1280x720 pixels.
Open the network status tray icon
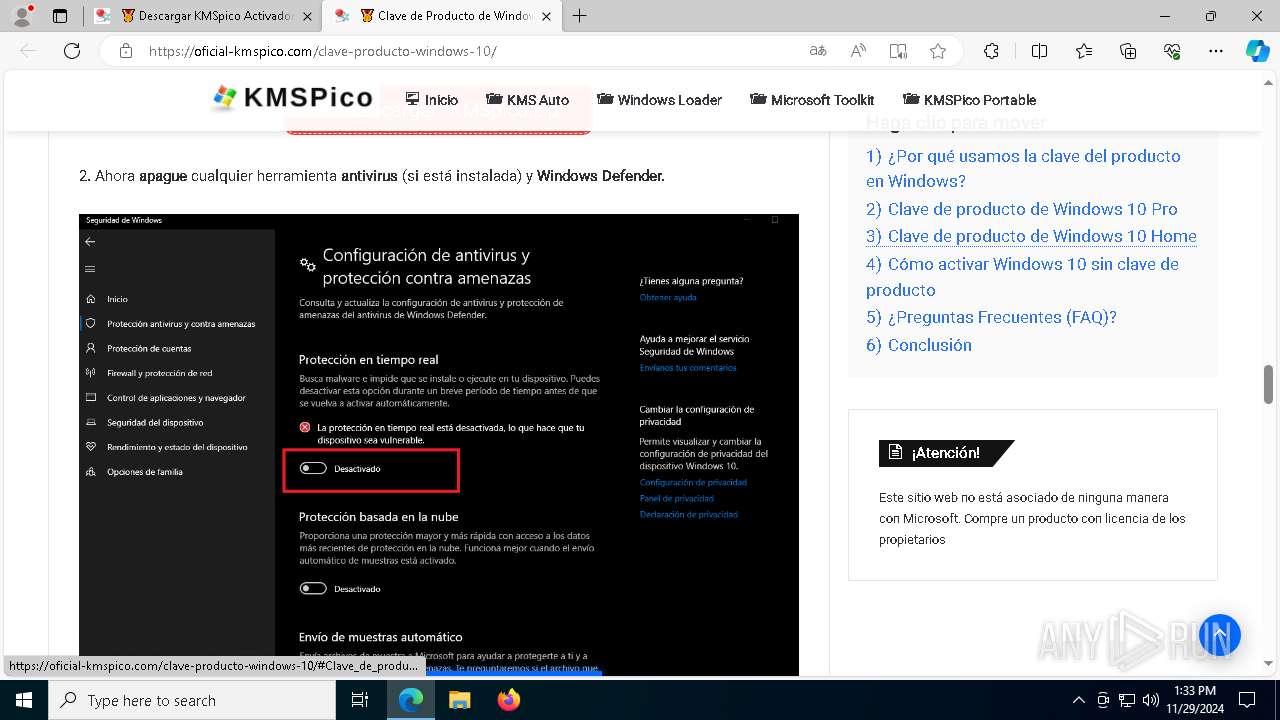[x=1127, y=700]
